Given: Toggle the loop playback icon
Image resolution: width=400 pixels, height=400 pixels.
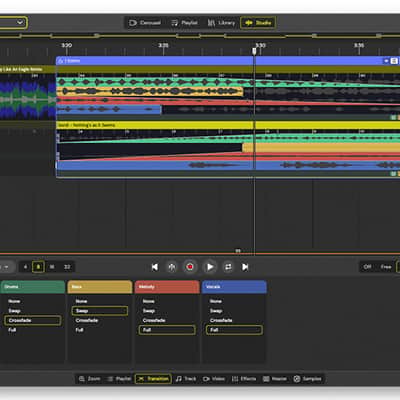Looking at the screenshot, I should [x=228, y=267].
